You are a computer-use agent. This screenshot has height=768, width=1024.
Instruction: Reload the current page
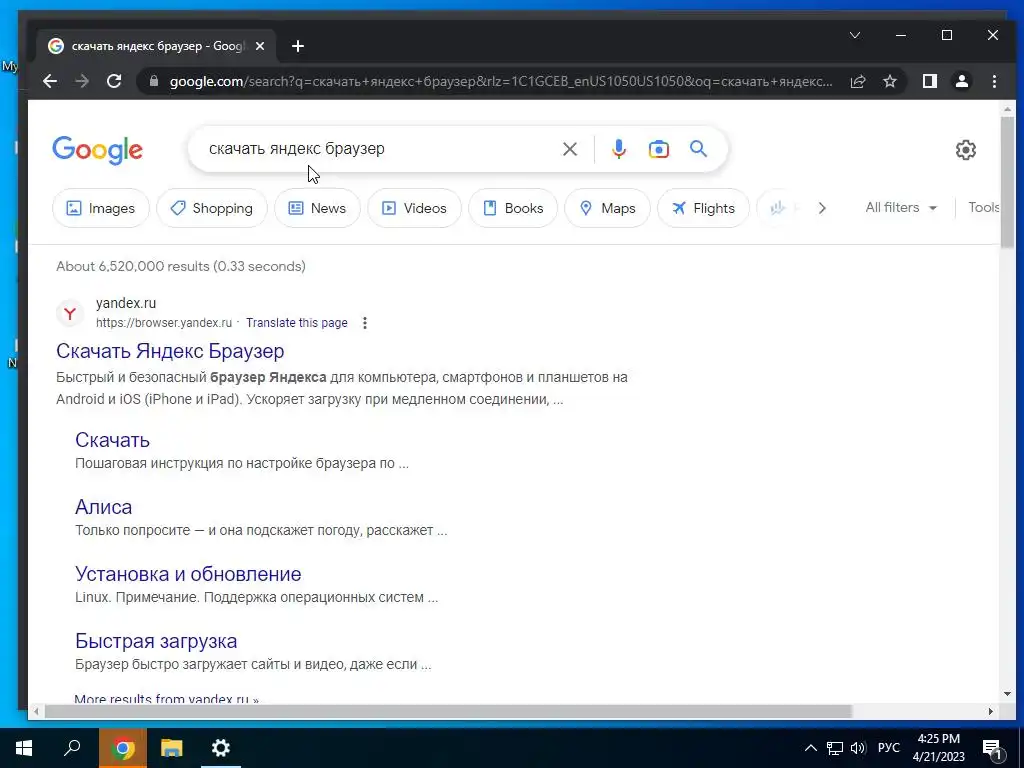click(x=114, y=81)
